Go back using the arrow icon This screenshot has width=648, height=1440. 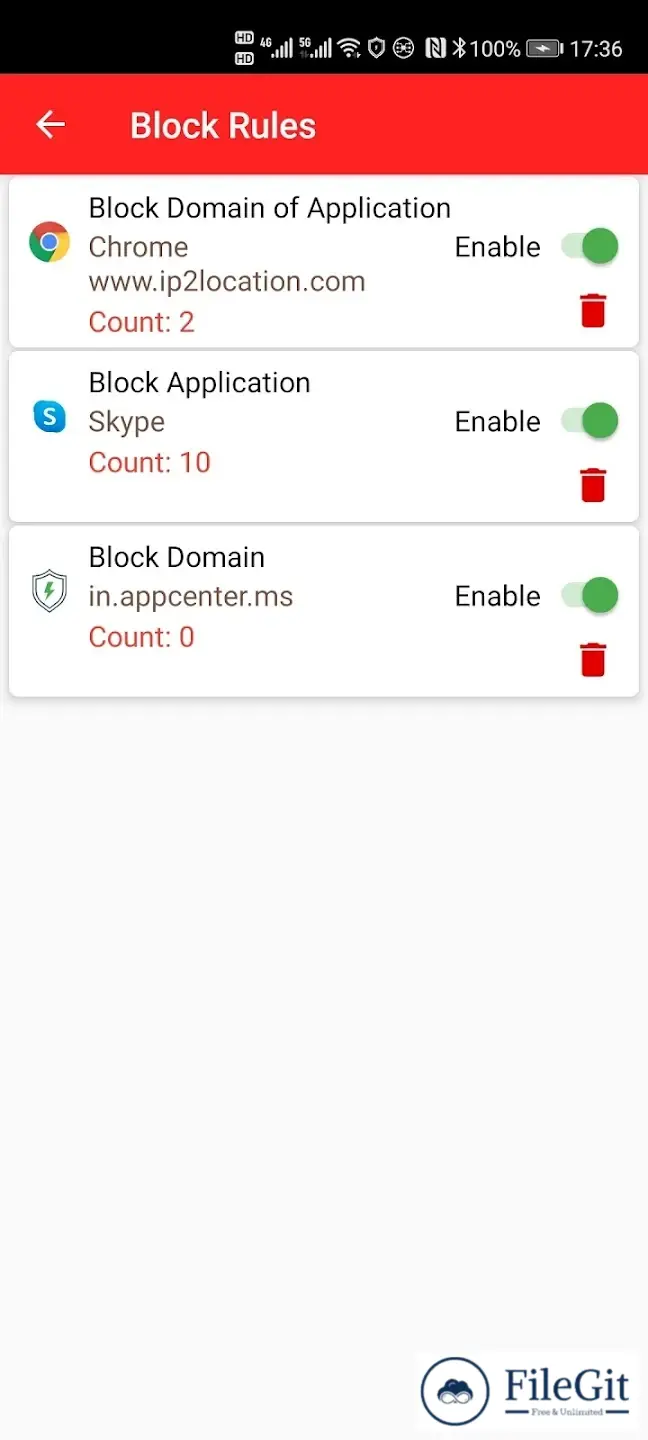(50, 124)
